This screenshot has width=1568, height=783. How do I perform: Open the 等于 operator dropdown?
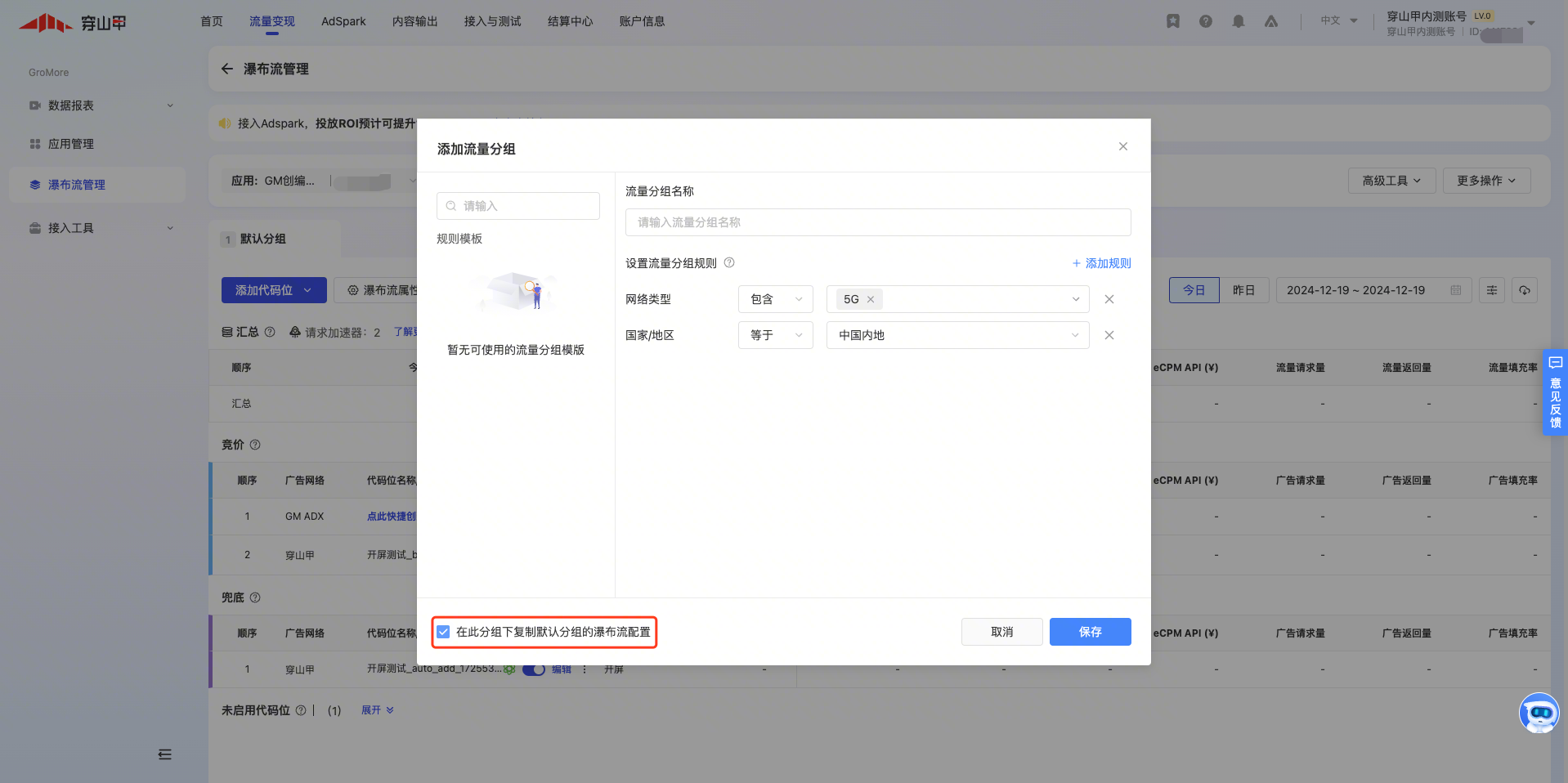click(775, 335)
